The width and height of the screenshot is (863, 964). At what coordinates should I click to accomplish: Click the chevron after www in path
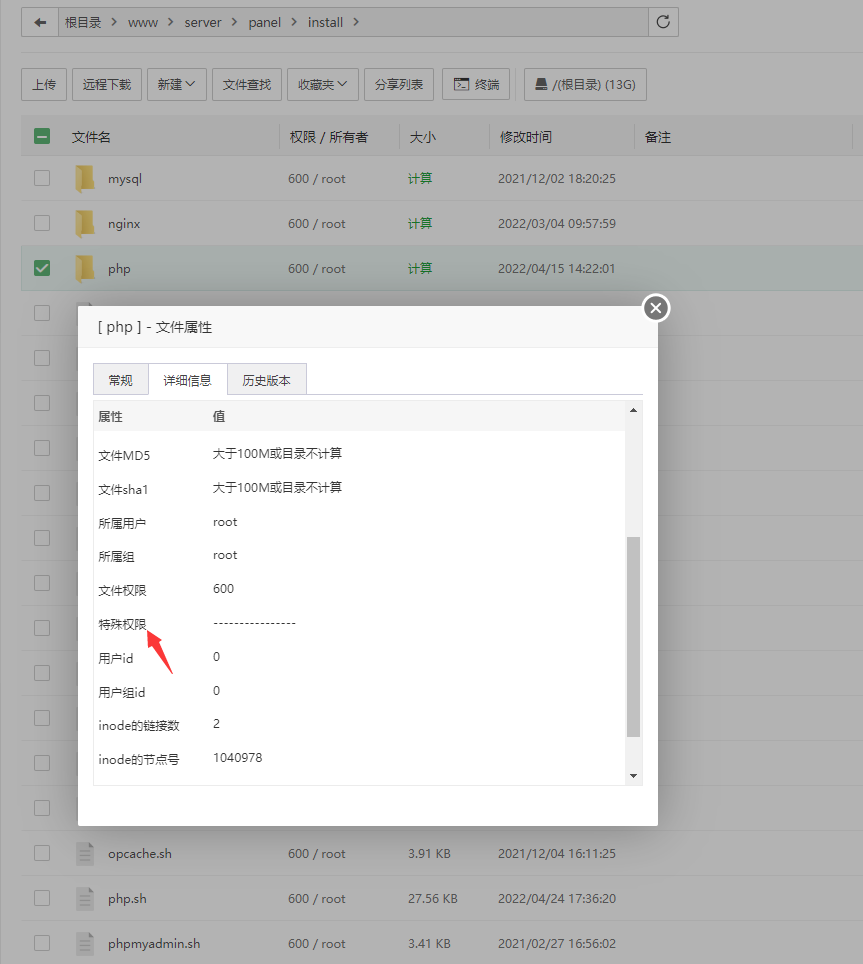(171, 22)
